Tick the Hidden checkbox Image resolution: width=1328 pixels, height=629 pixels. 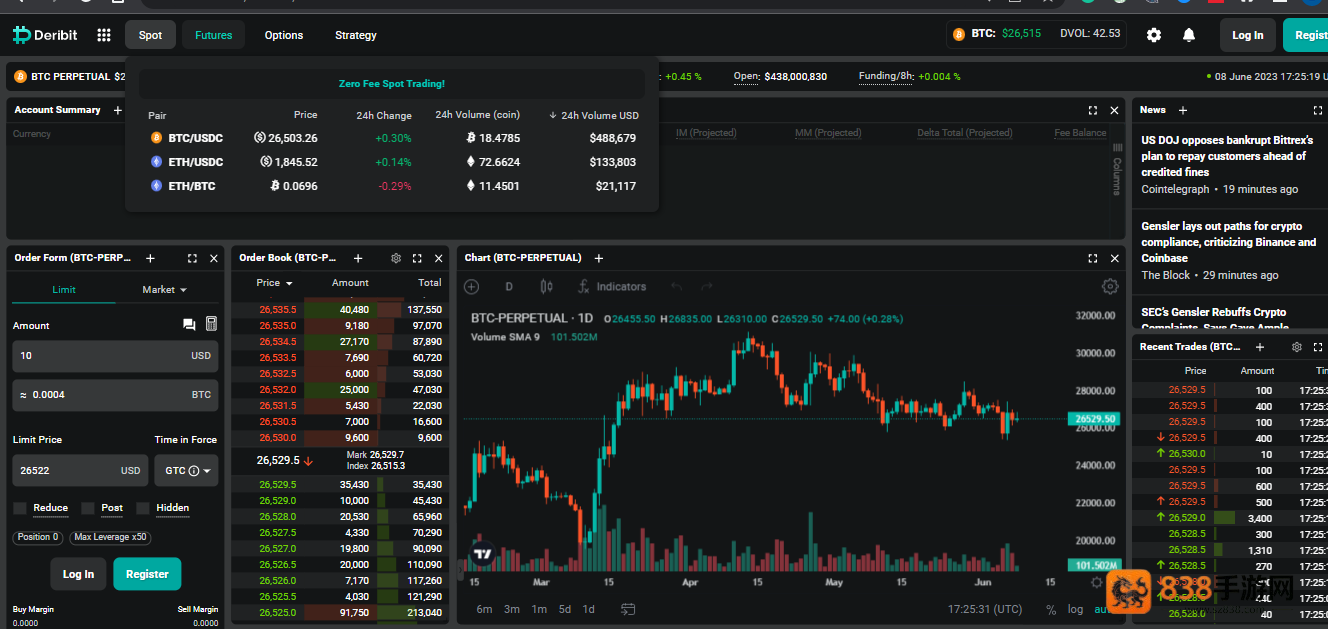tap(143, 508)
